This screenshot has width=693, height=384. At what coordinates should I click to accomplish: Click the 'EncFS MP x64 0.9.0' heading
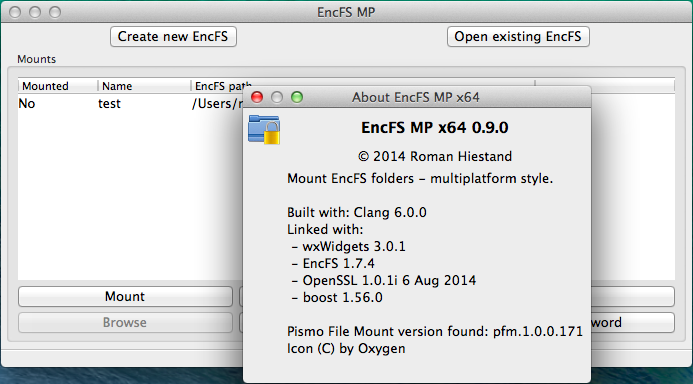pyautogui.click(x=434, y=128)
